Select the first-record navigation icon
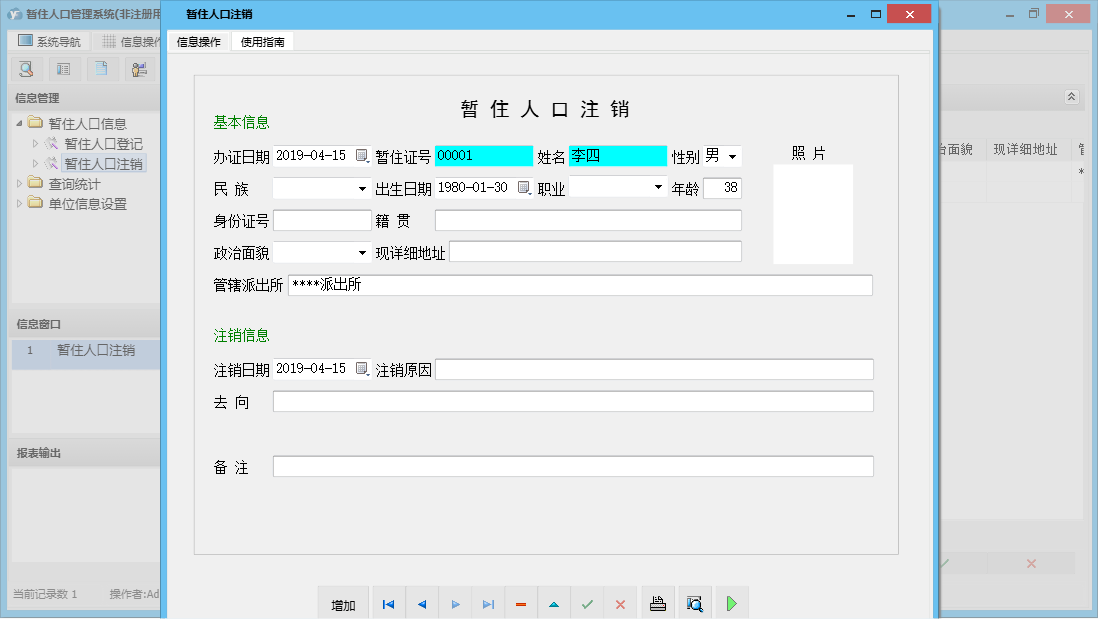The width and height of the screenshot is (1098, 635). tap(388, 603)
